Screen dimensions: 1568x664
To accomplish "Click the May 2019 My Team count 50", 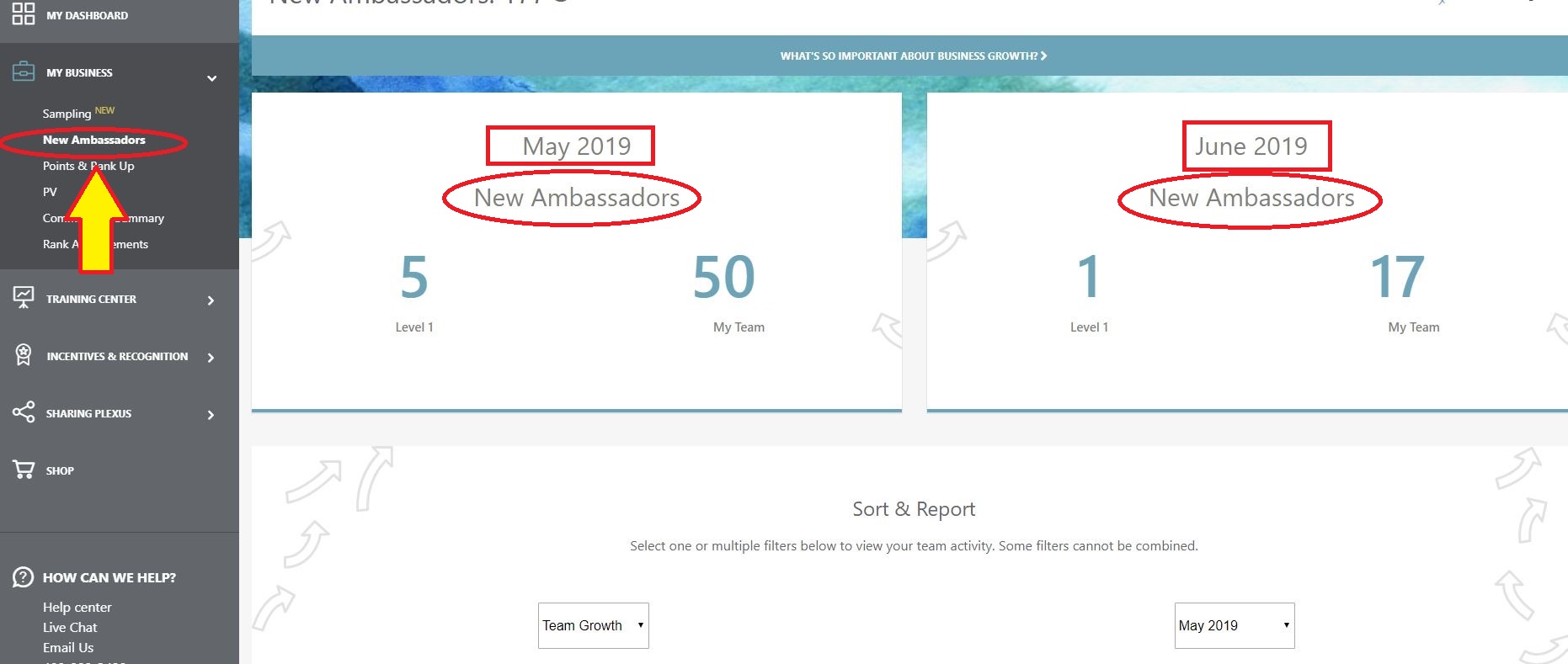I will [x=724, y=277].
